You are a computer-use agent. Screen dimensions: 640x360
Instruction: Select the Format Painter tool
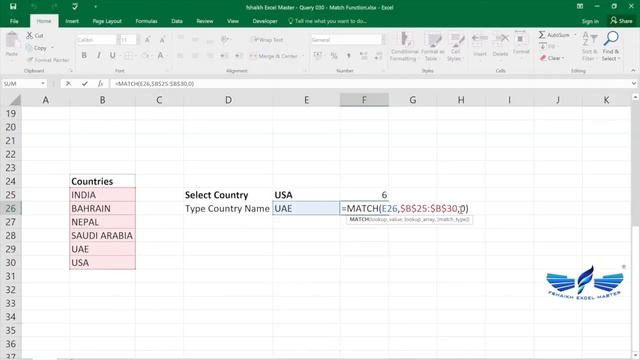[x=48, y=60]
